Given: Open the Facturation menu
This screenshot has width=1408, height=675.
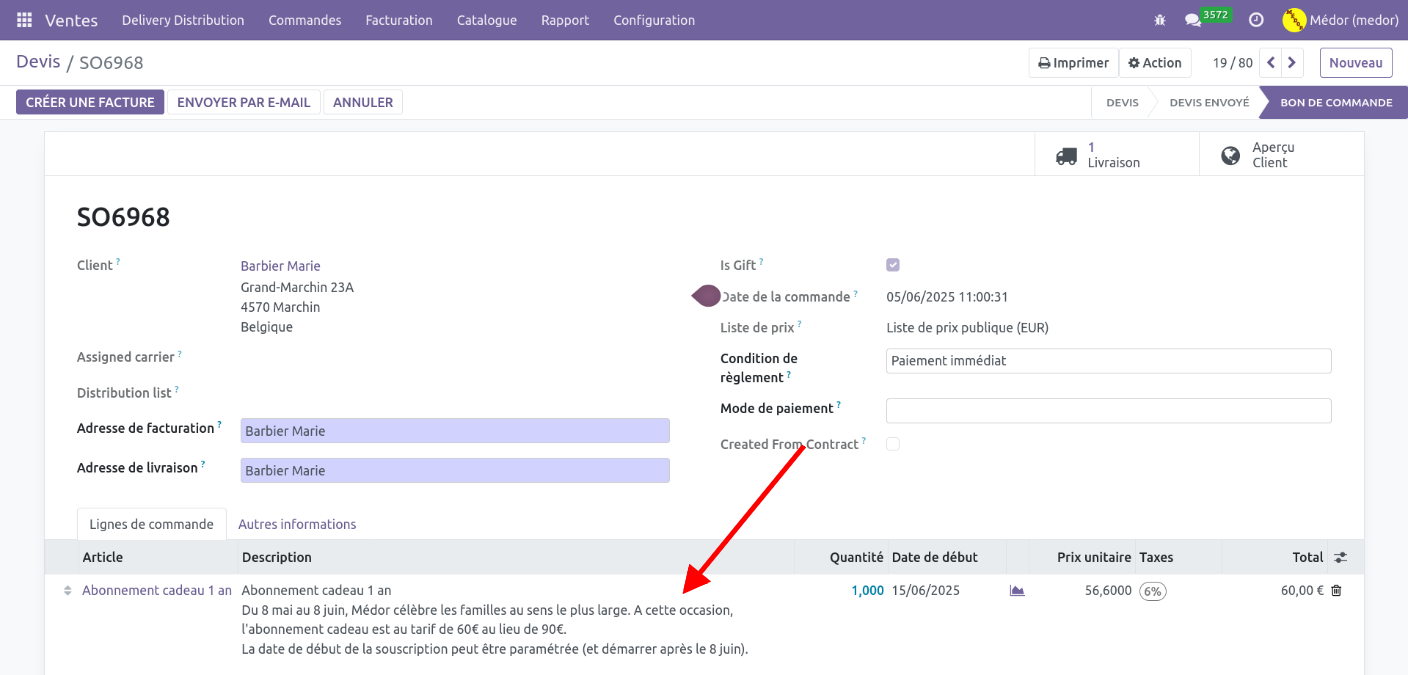Looking at the screenshot, I should 399,20.
